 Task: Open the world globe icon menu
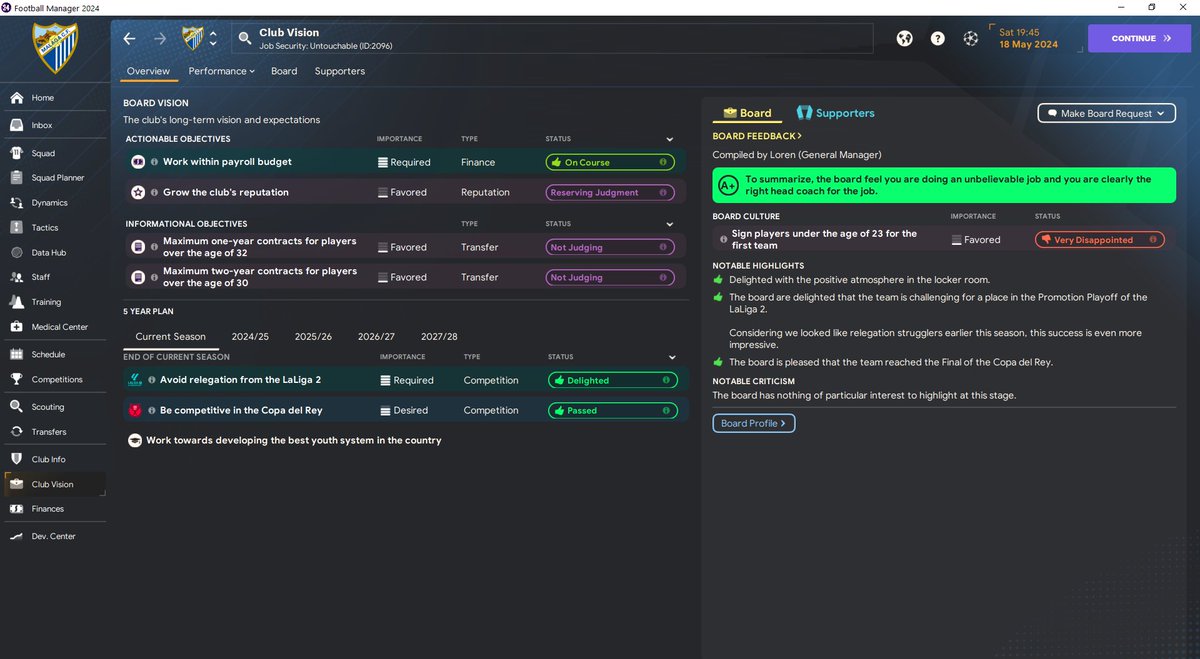click(x=905, y=38)
